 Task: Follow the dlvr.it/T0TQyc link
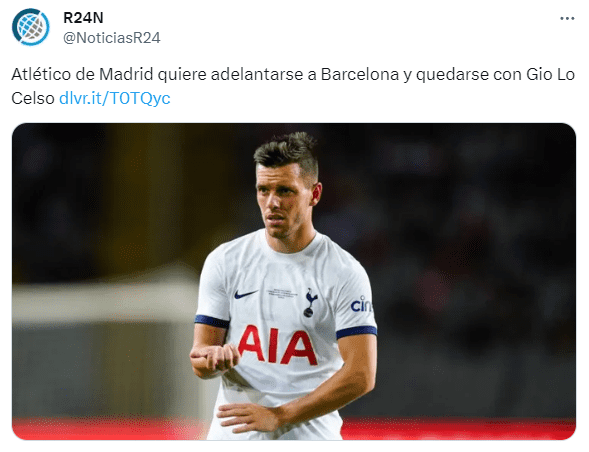tap(115, 98)
